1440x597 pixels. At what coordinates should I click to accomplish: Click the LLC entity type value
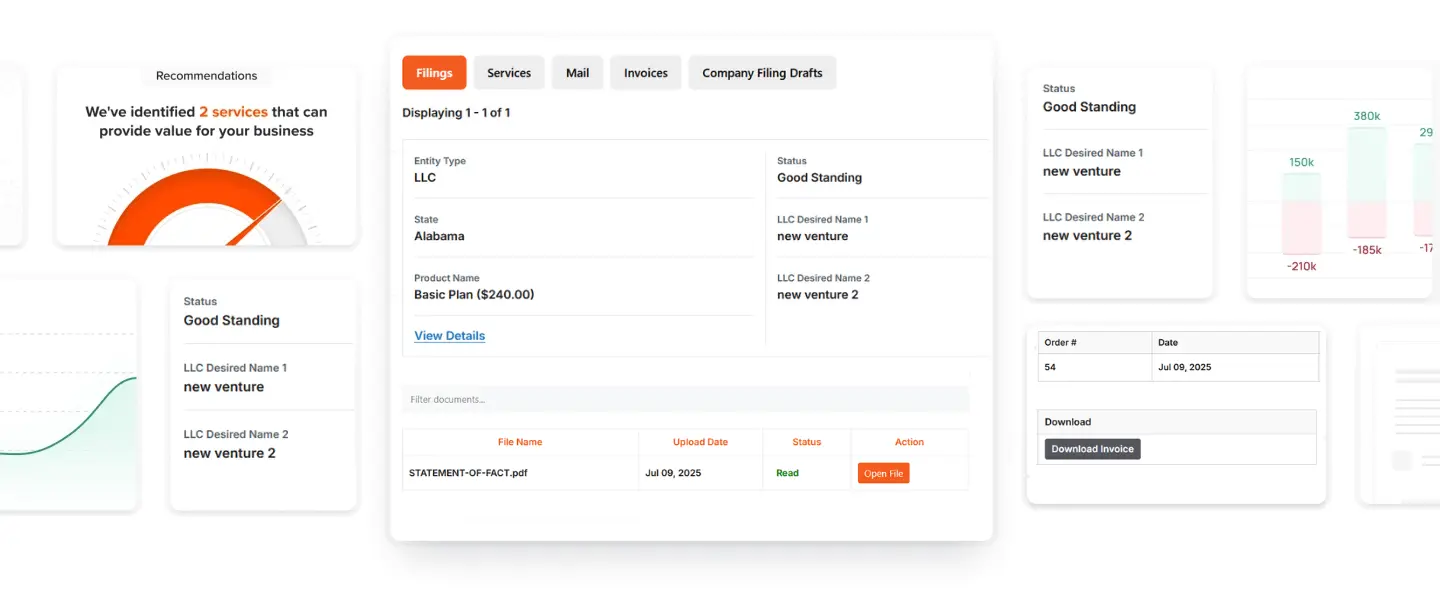click(425, 178)
